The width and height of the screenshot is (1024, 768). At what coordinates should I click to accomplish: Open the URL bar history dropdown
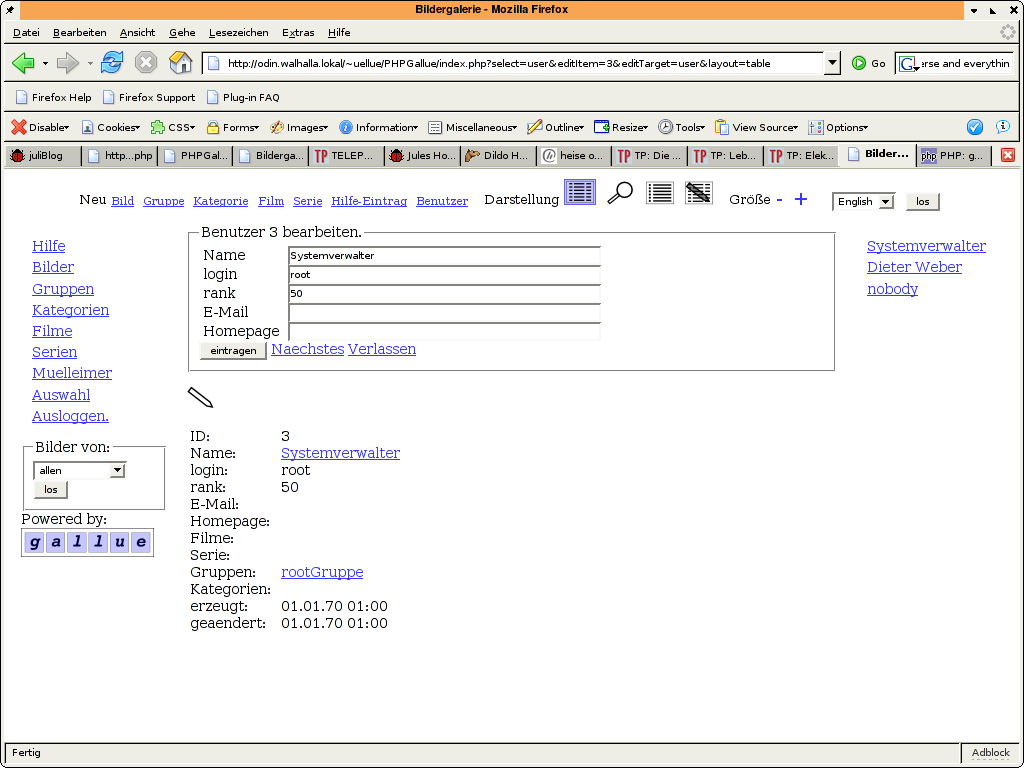(832, 63)
